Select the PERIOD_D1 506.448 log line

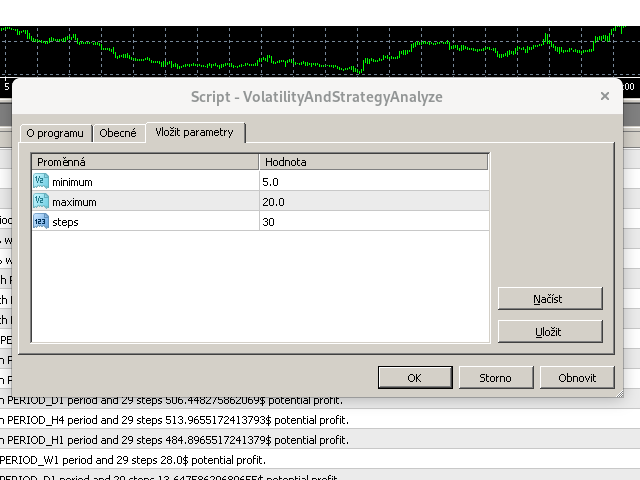(320, 402)
